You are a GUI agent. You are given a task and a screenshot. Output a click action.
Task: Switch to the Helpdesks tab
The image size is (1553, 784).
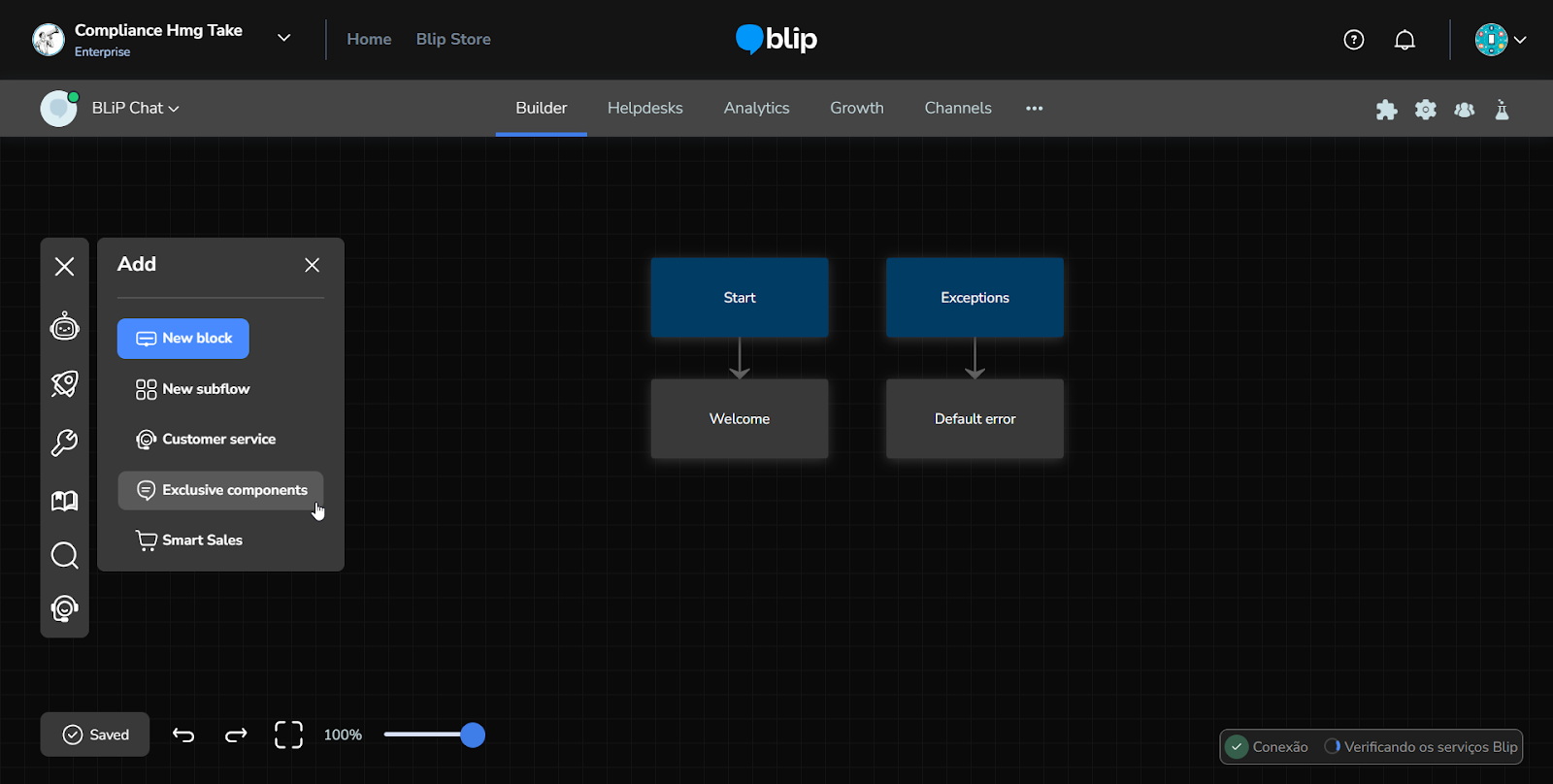coord(644,109)
